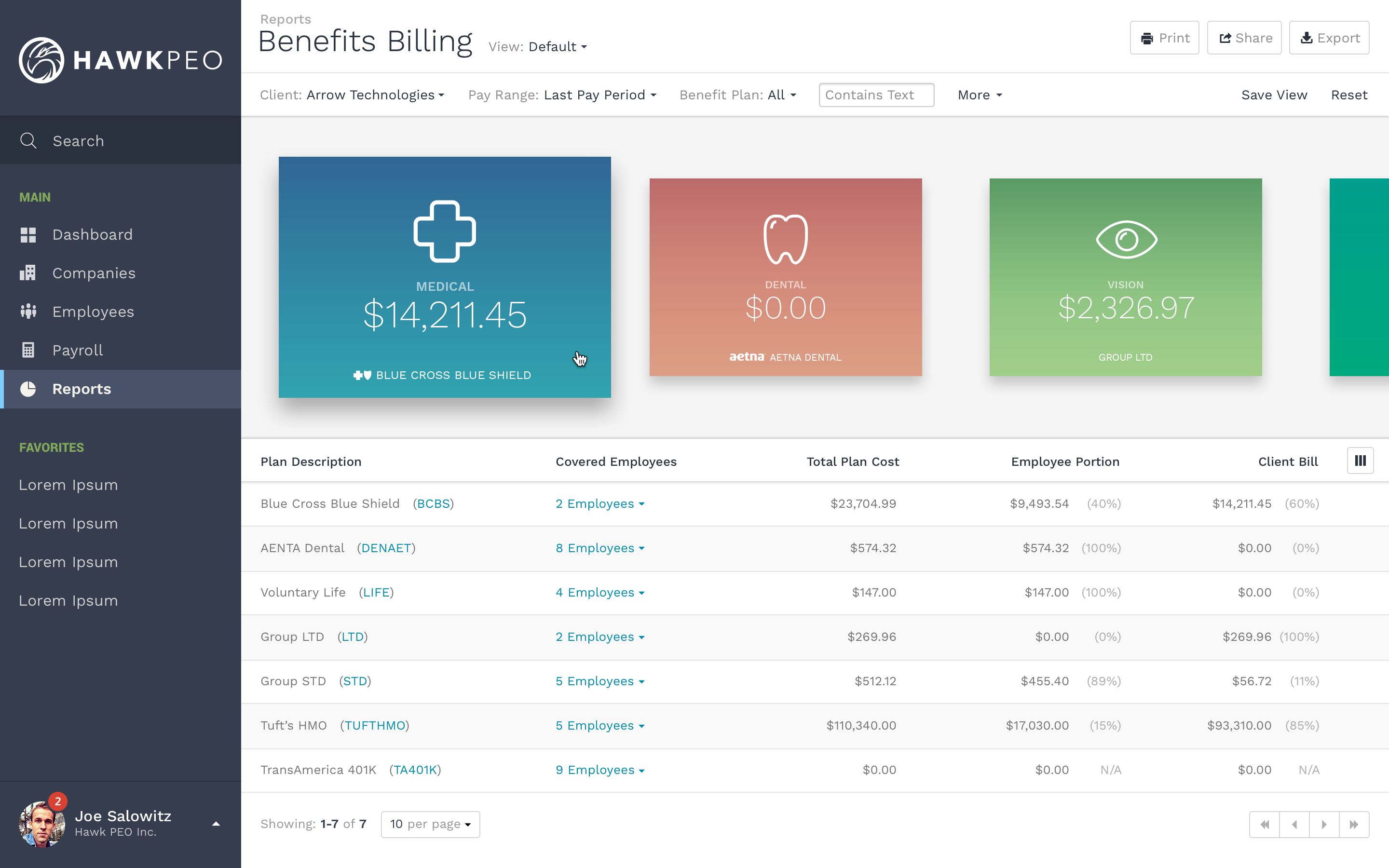
Task: Open the BCBS plan code link
Action: click(433, 503)
